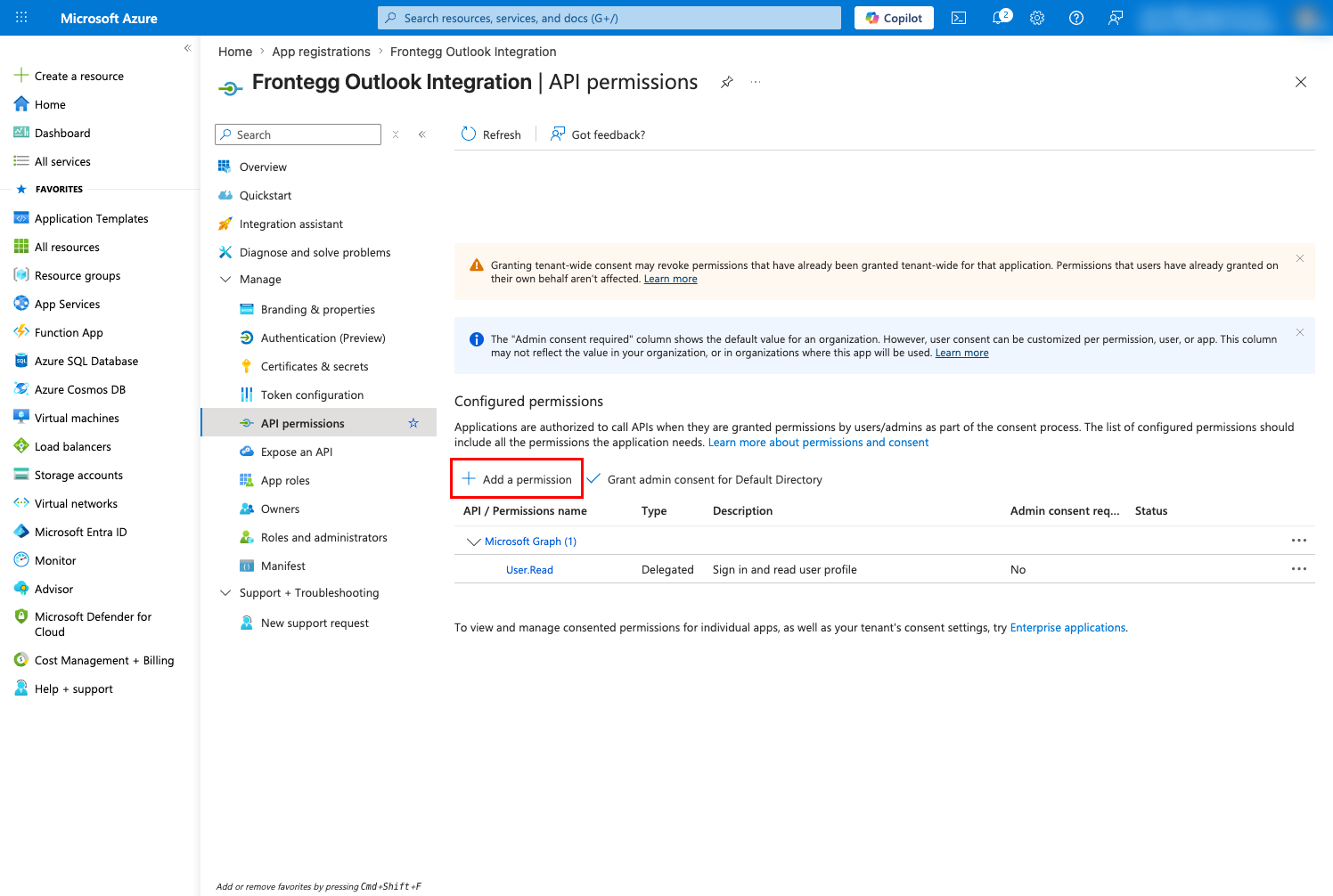Screen dimensions: 1333x896
Task: Dismiss the tenant-wide consent warning banner
Action: [1300, 258]
